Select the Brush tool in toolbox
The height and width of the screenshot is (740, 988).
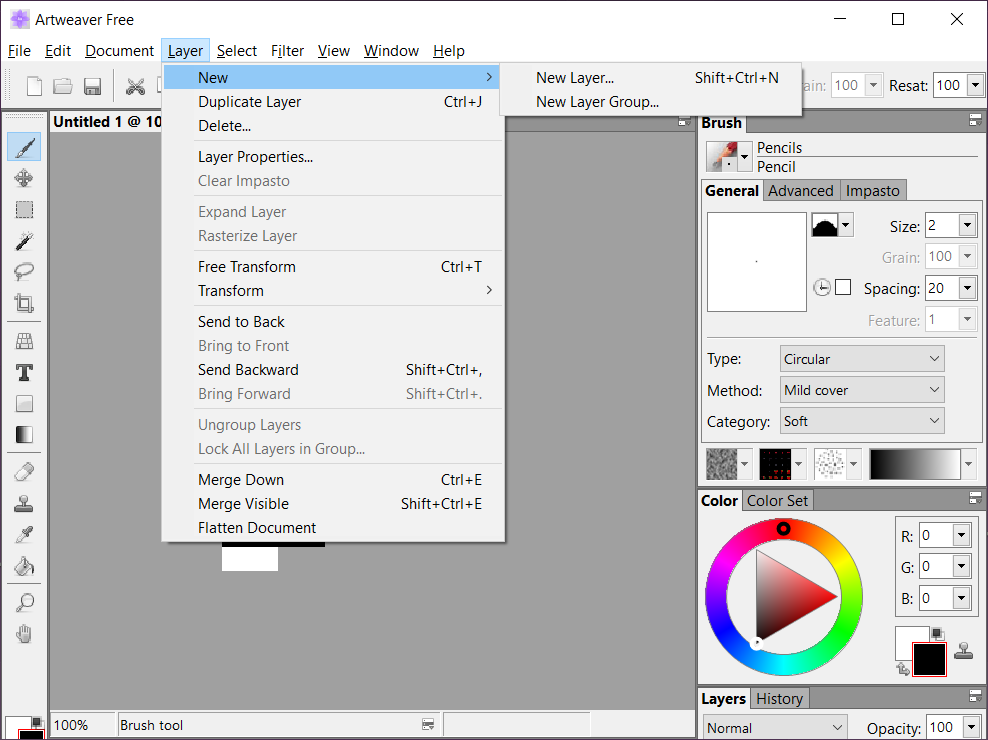click(x=24, y=147)
